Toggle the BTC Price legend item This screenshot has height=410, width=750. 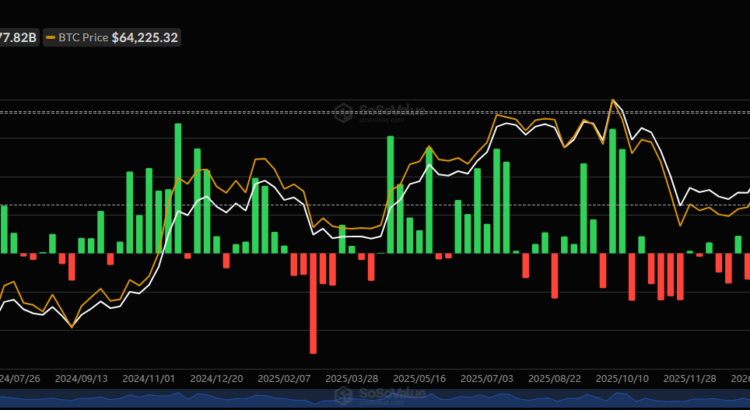coord(112,38)
